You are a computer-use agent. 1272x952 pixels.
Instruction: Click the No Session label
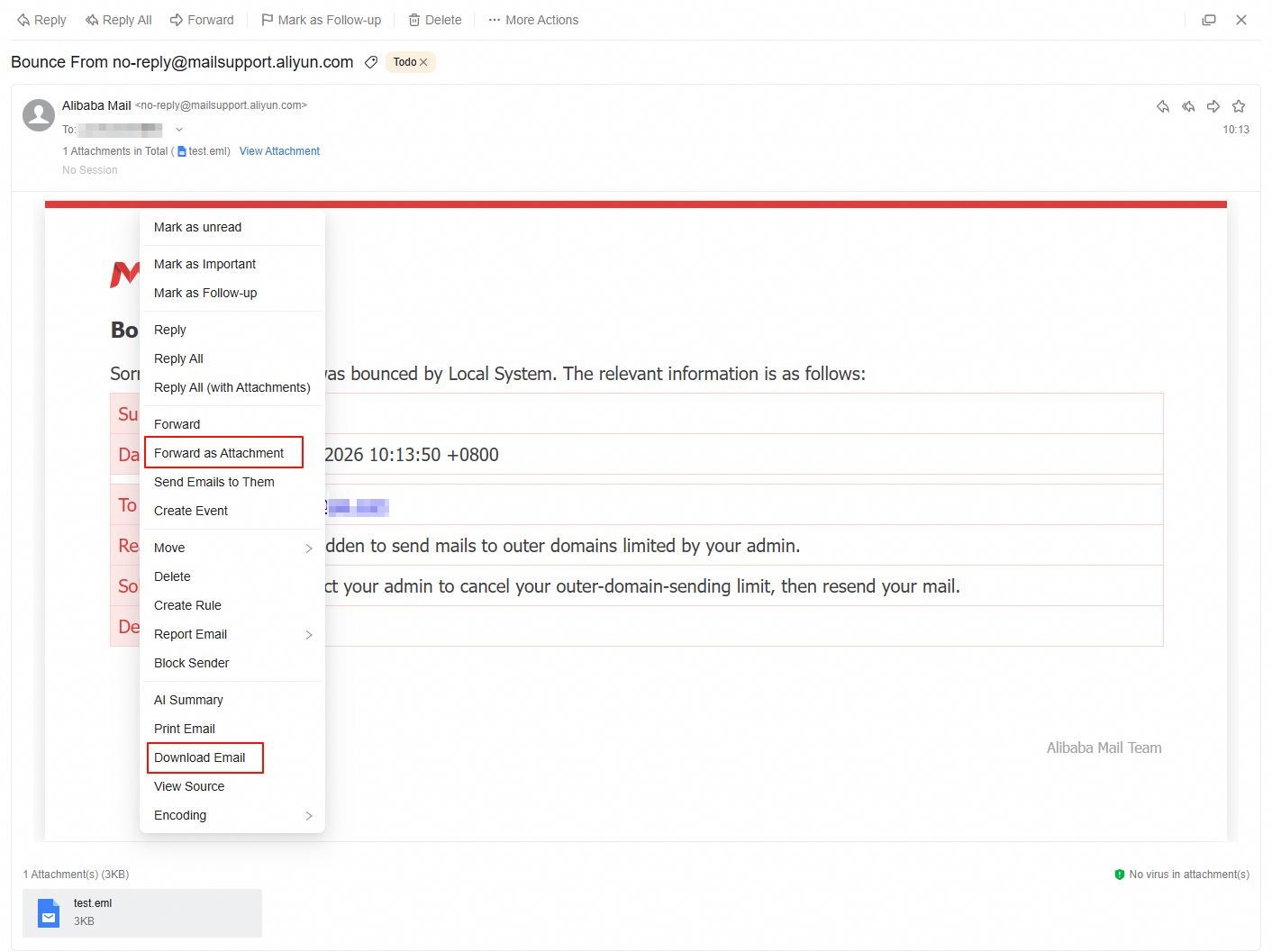[90, 170]
